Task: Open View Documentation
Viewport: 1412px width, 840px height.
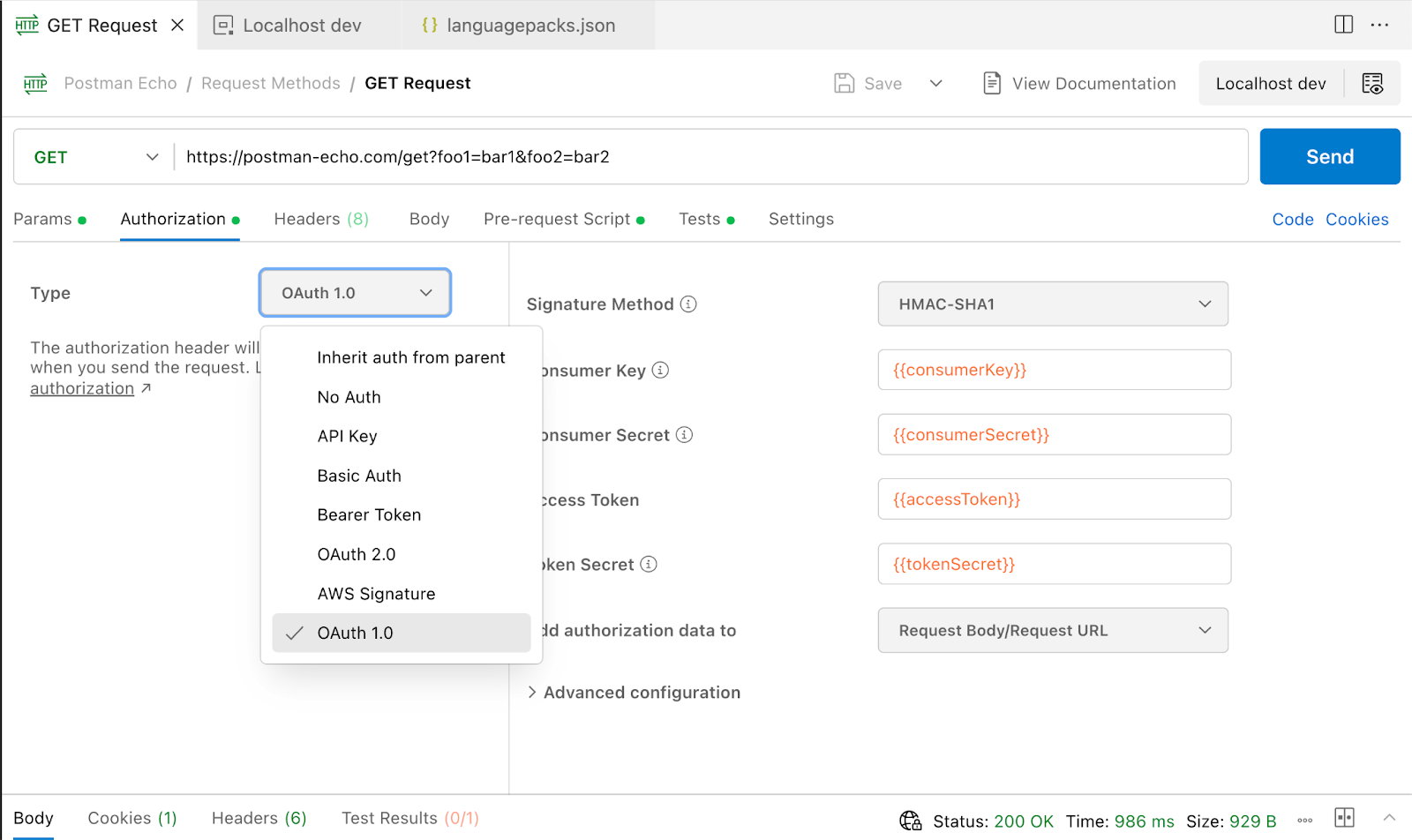Action: tap(1079, 83)
